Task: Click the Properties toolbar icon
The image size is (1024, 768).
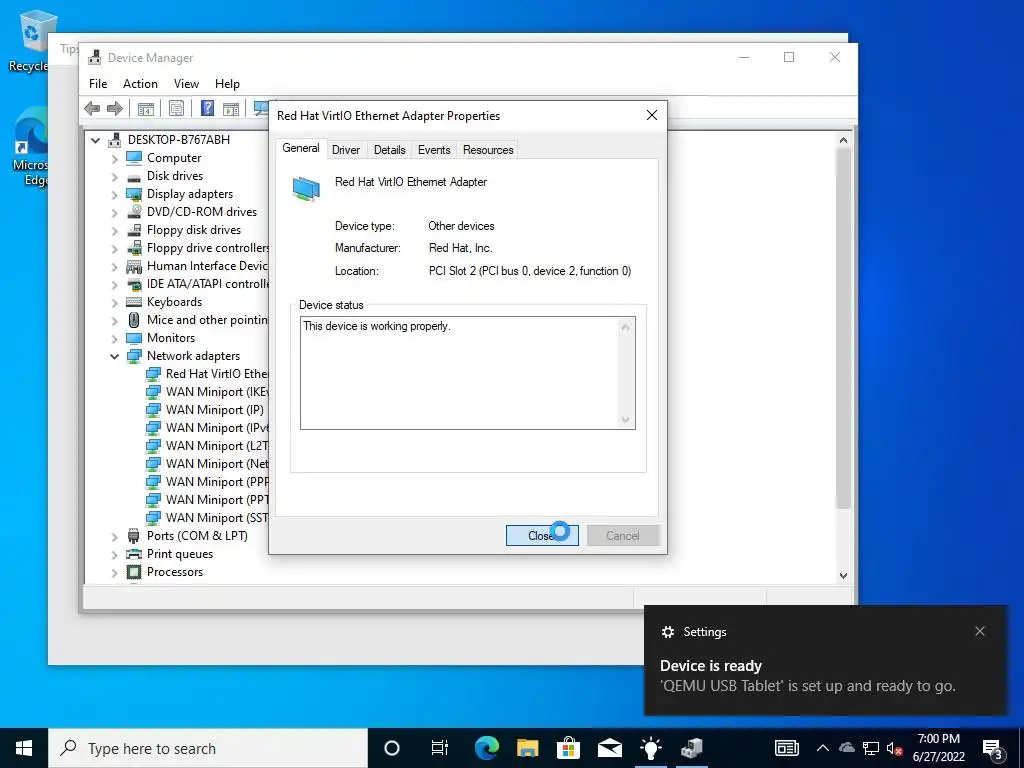Action: pos(176,108)
